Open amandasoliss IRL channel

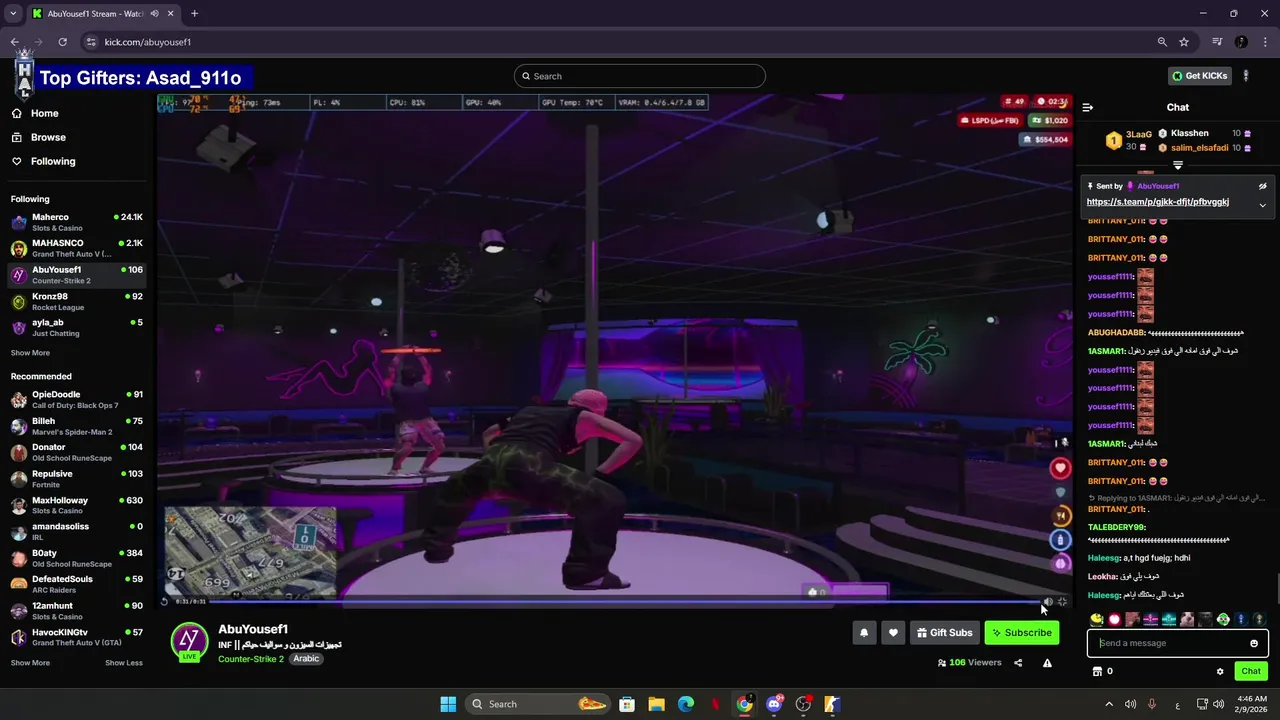point(77,531)
